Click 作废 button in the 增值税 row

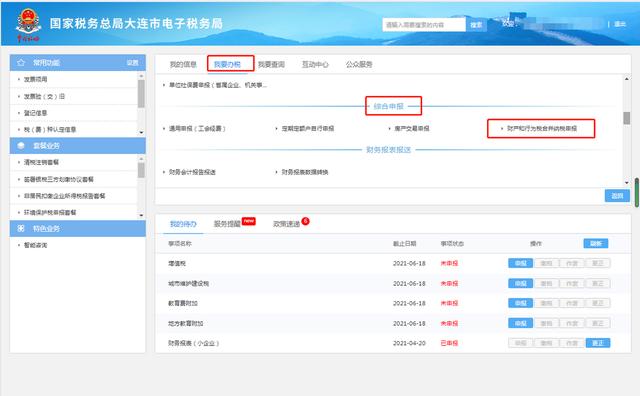click(572, 263)
